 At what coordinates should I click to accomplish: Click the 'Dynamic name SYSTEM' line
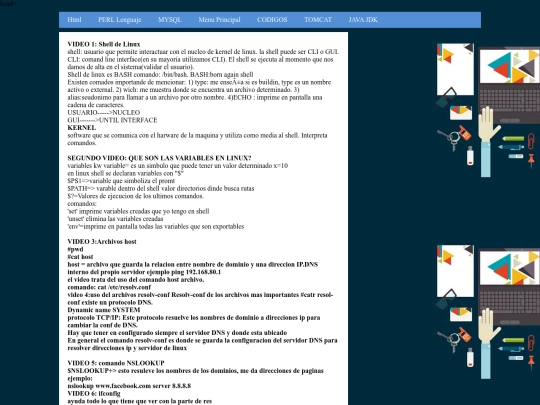pos(104,310)
